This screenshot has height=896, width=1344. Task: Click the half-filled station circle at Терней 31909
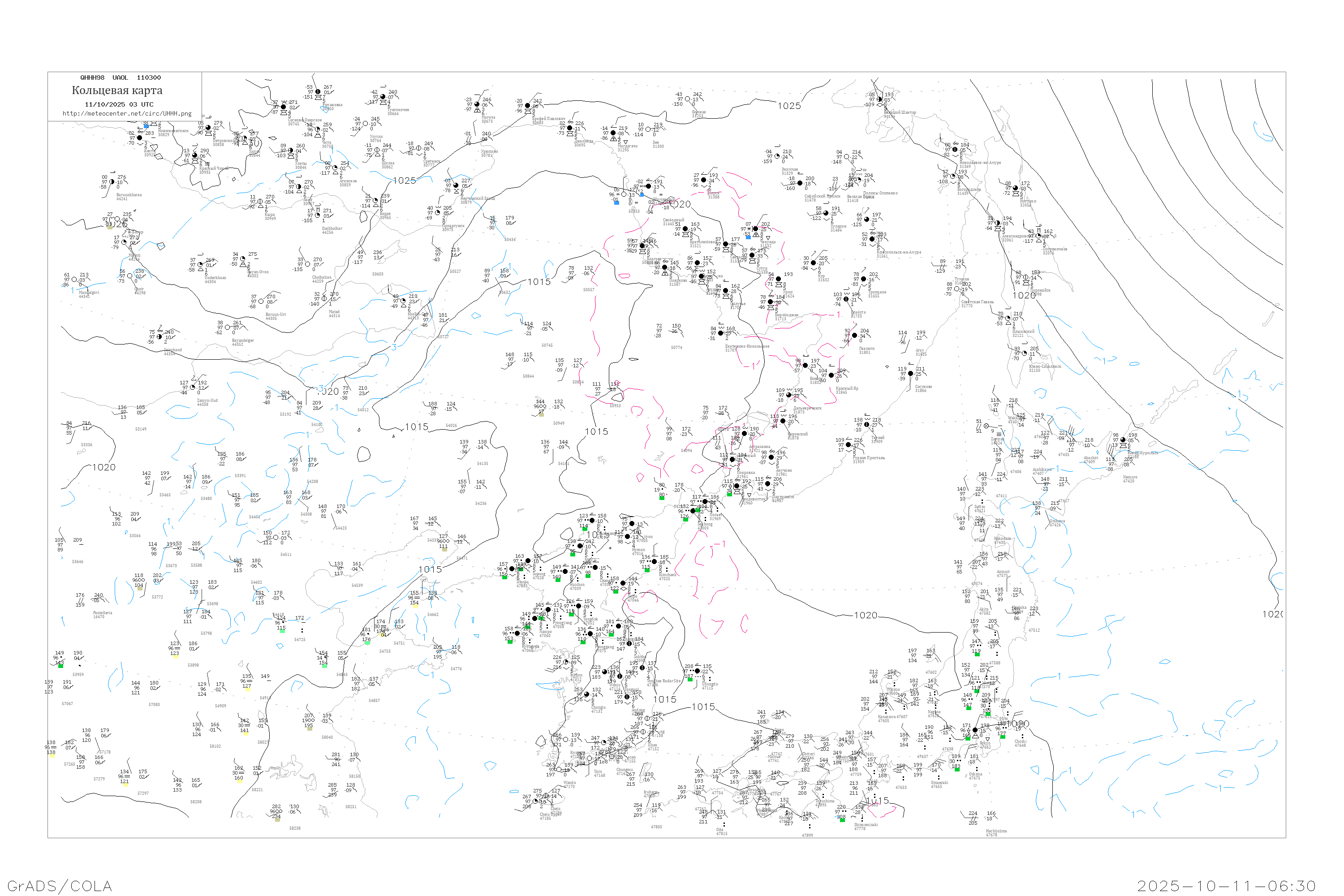(867, 425)
